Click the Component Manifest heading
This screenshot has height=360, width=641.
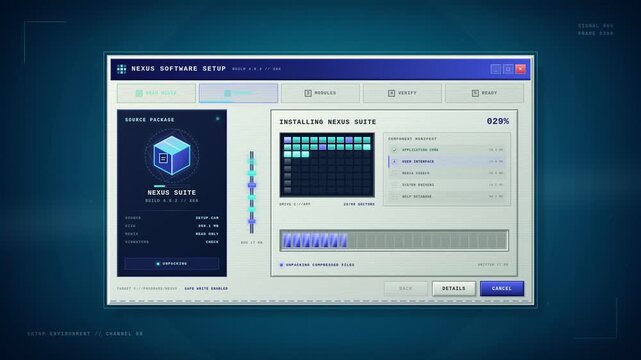coord(412,139)
